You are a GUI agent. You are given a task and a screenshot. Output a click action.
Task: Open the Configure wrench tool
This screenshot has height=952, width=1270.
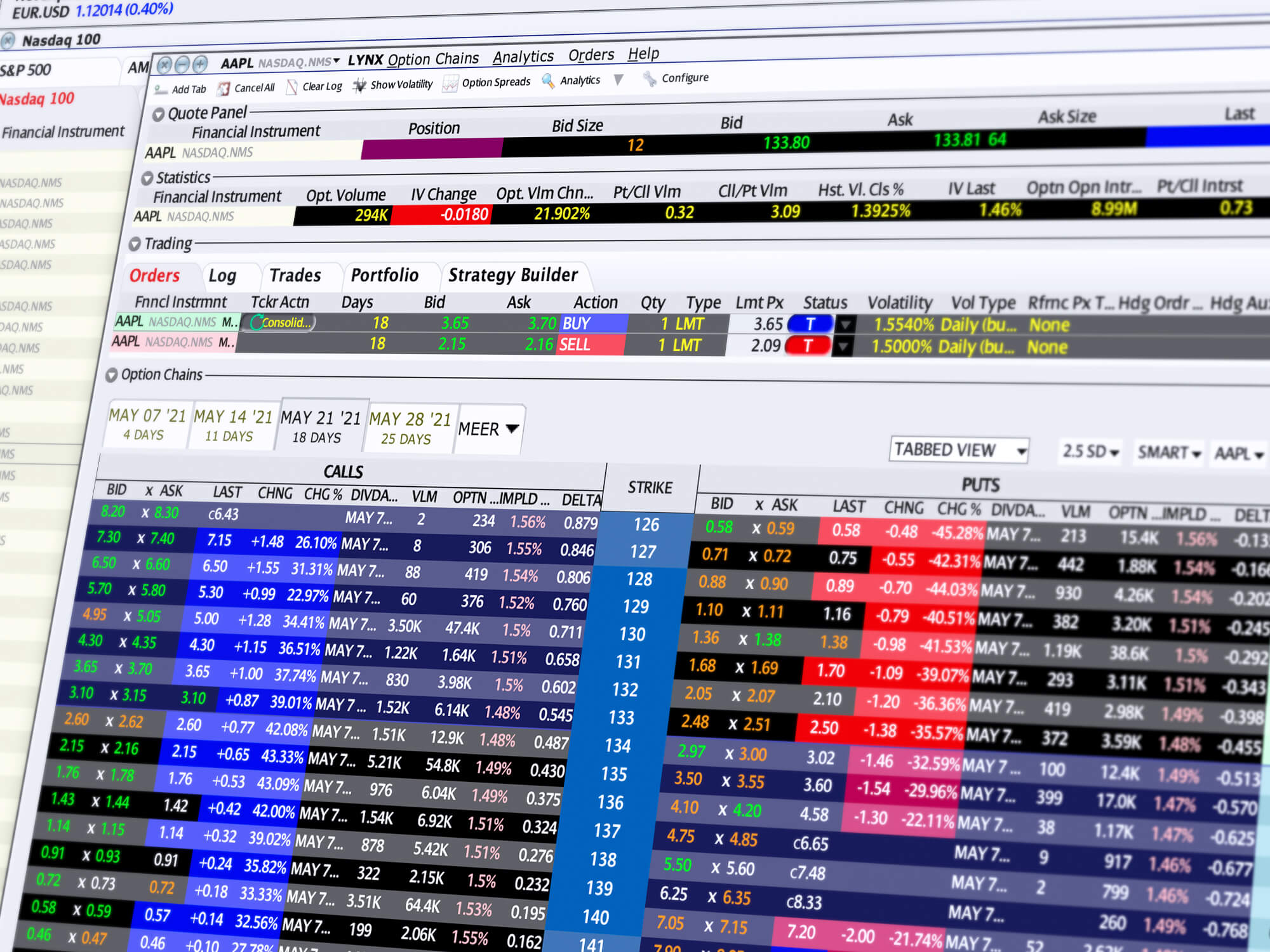point(650,79)
